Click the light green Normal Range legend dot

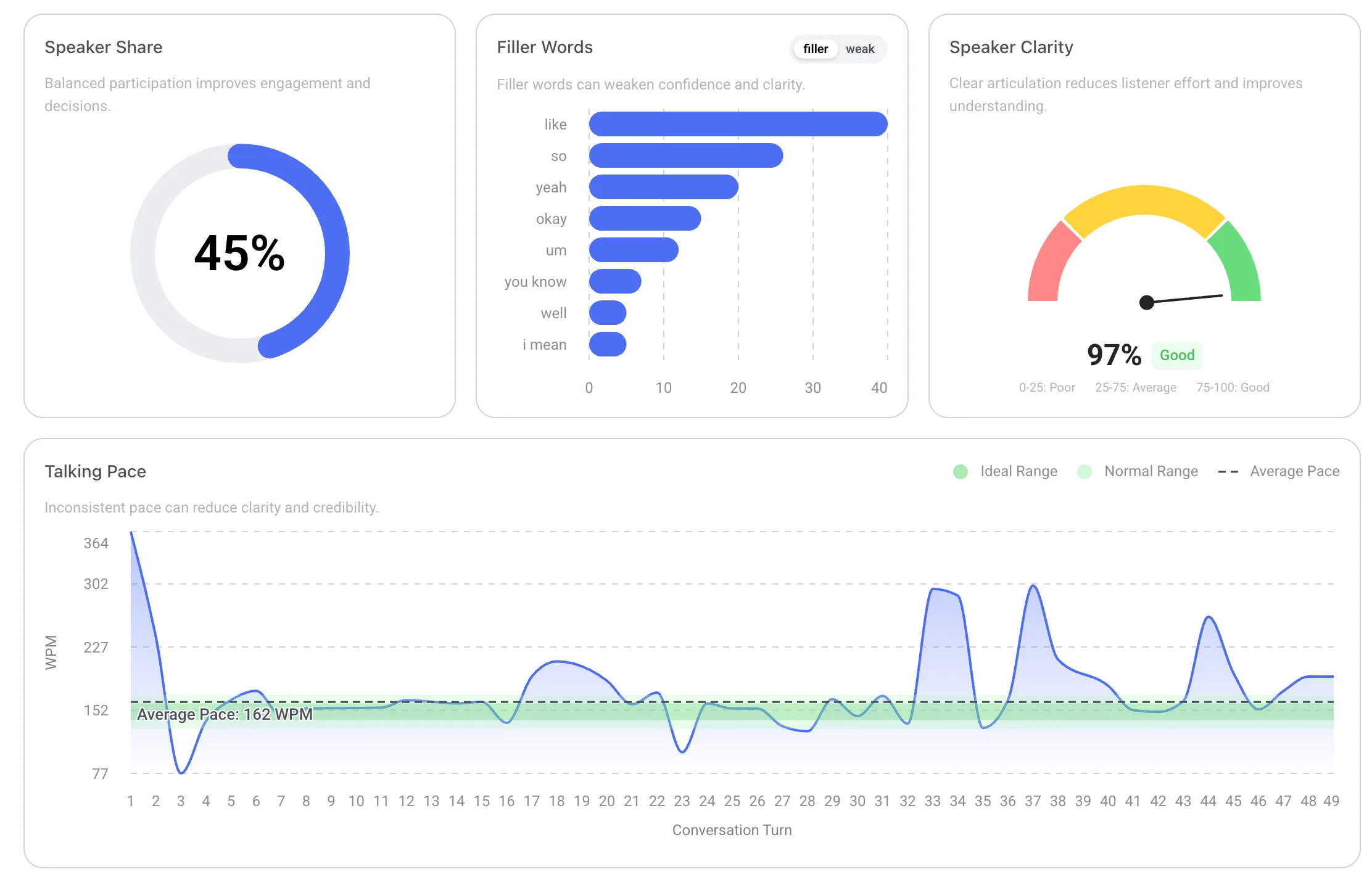coord(1084,472)
